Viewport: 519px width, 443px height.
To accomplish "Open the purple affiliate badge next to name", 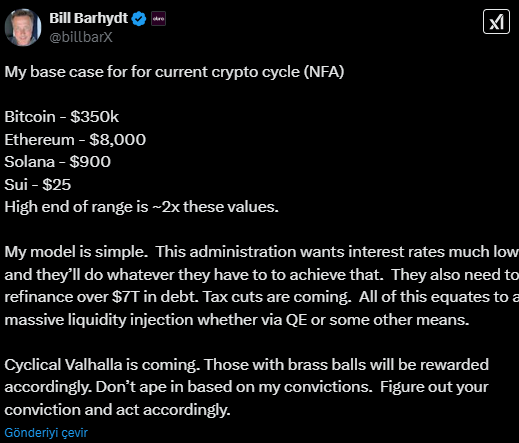I will coord(158,19).
